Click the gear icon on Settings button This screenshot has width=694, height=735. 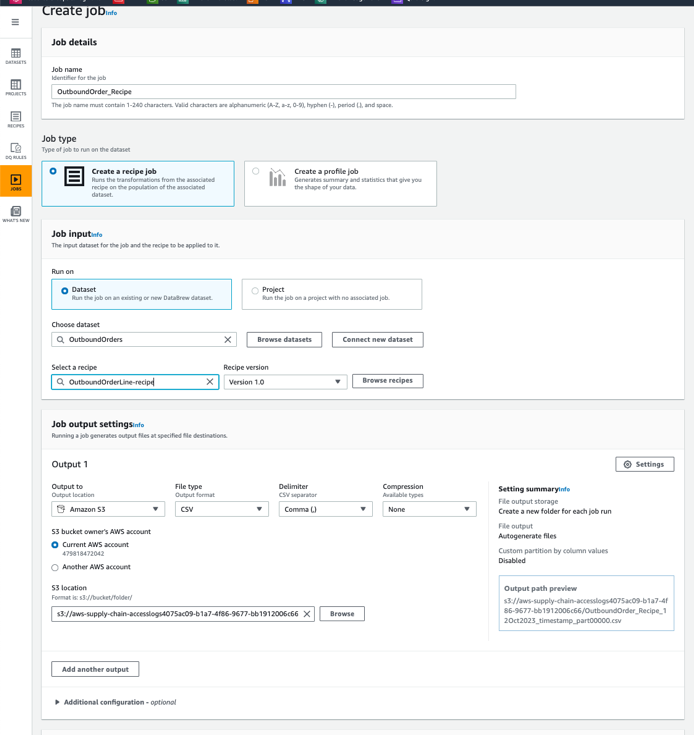pos(627,465)
